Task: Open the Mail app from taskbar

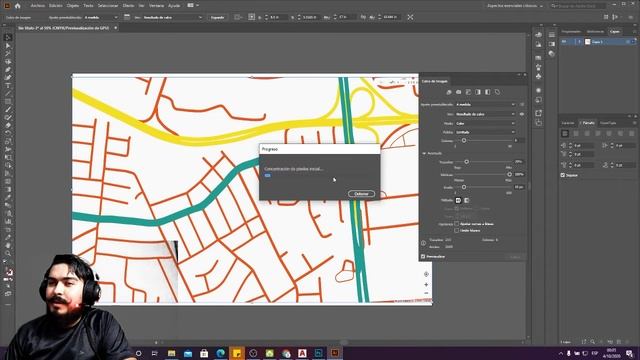Action: coord(188,353)
